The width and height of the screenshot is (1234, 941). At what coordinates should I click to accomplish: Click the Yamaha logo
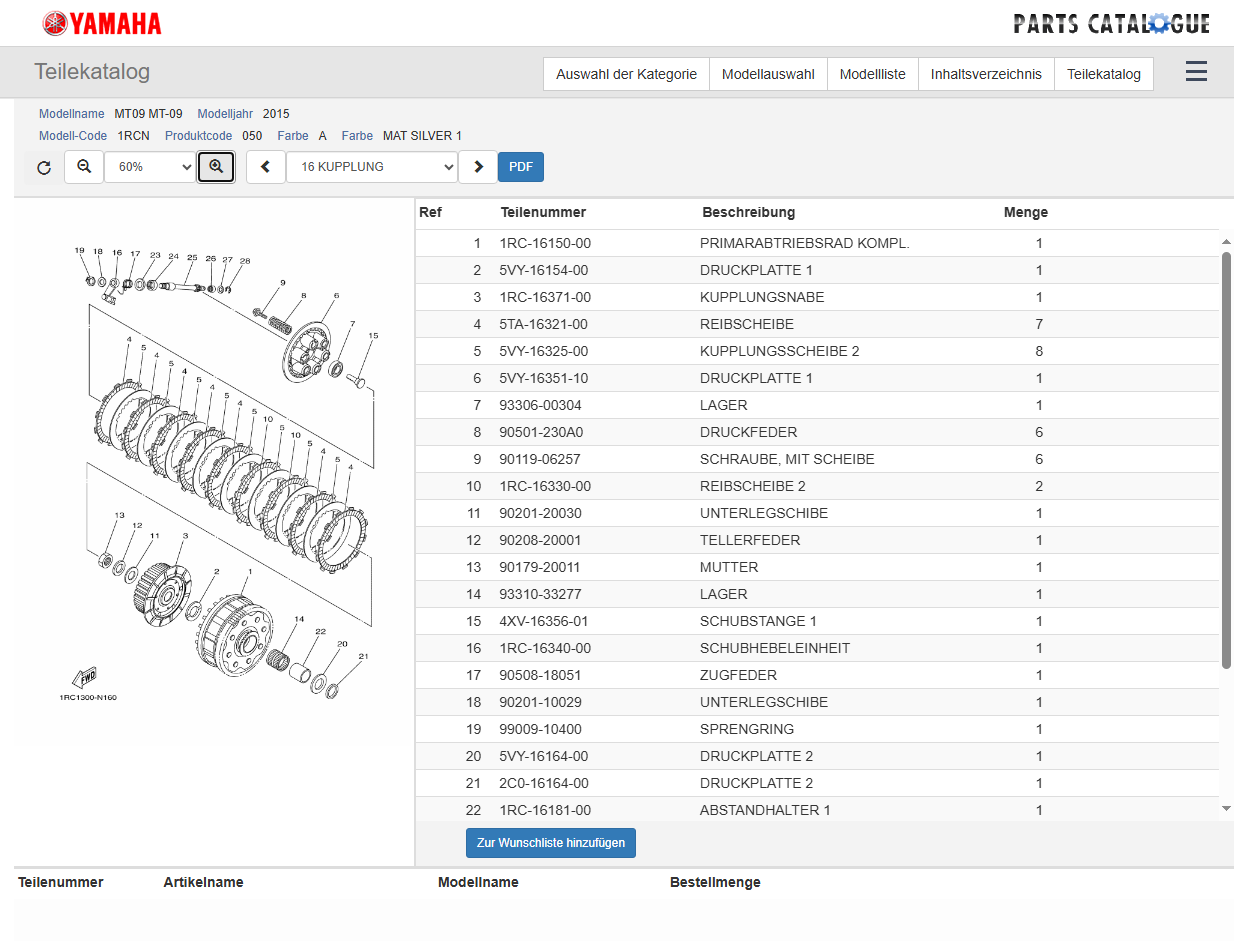102,23
